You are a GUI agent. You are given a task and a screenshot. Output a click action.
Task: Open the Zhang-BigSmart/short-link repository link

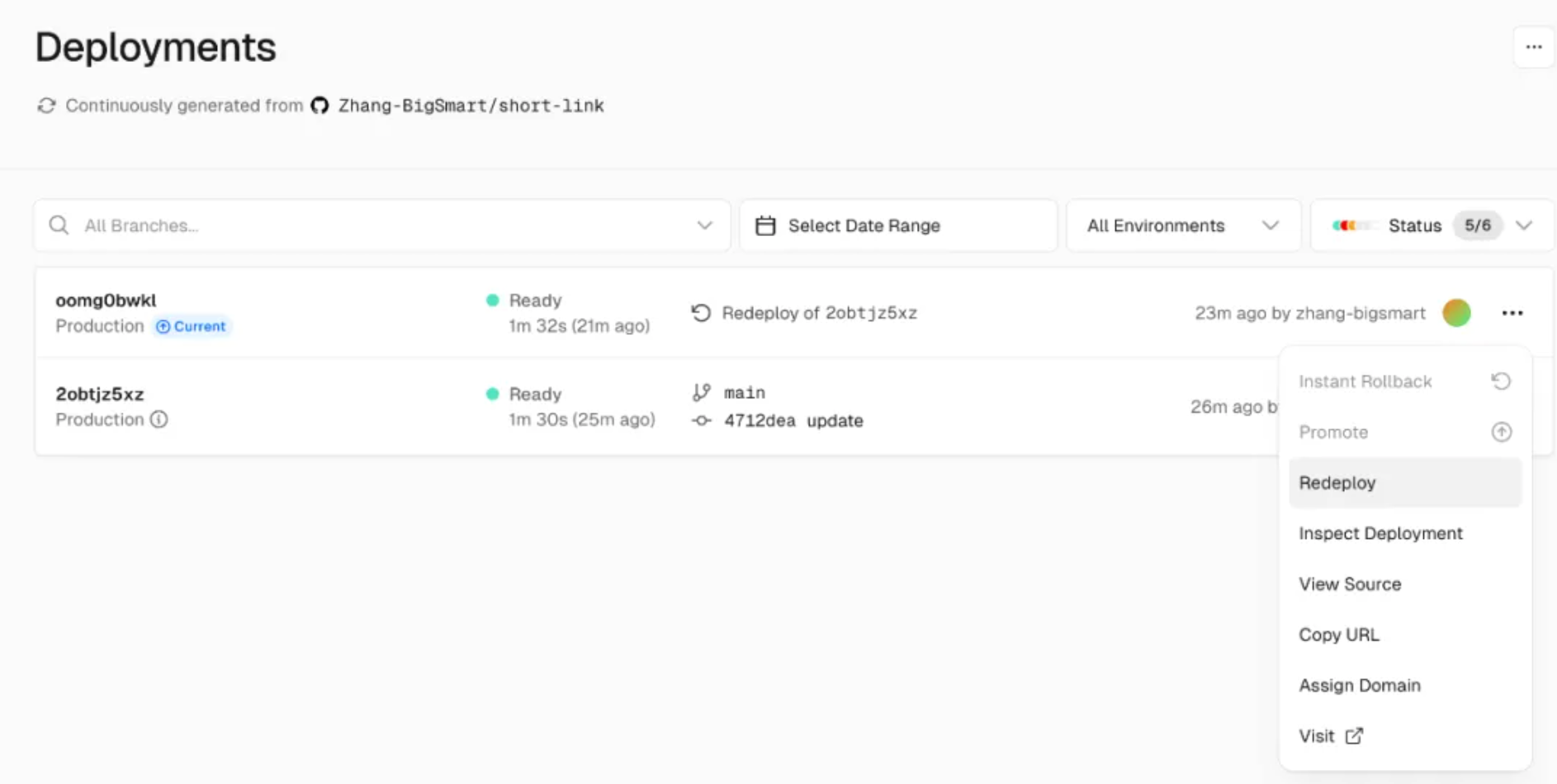click(x=471, y=106)
